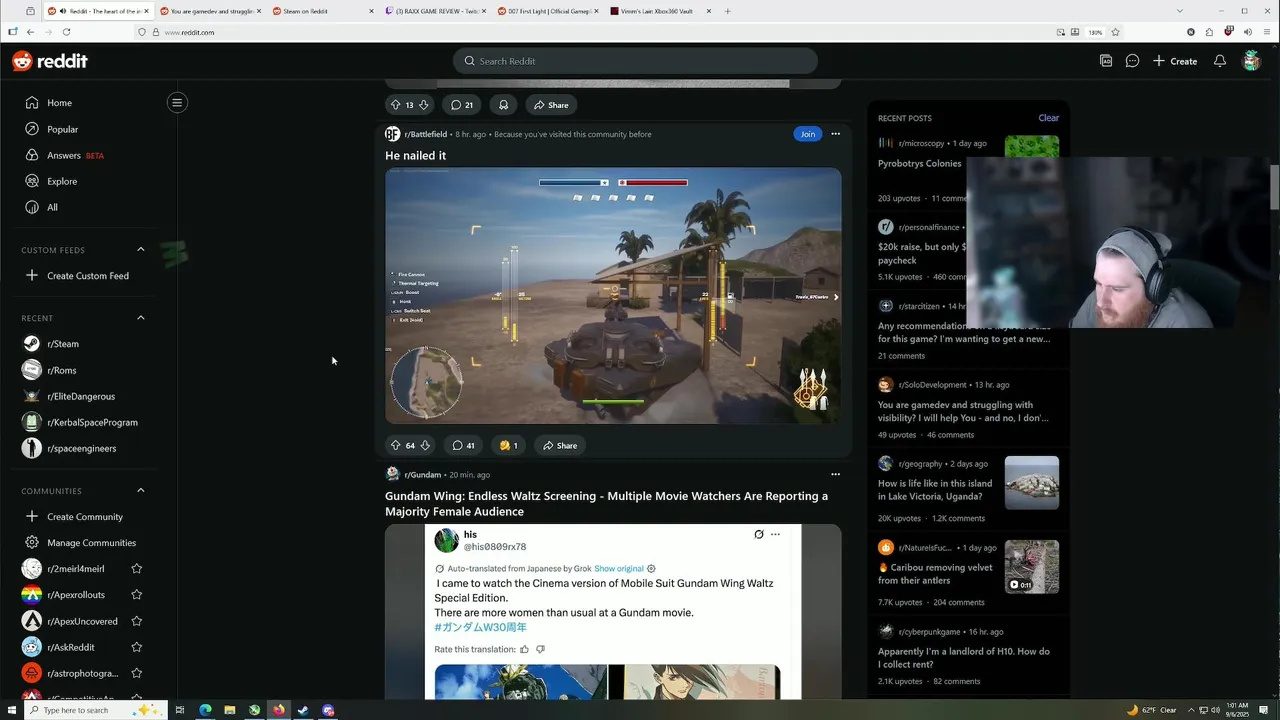
Task: Open the notifications bell
Action: 1219,61
